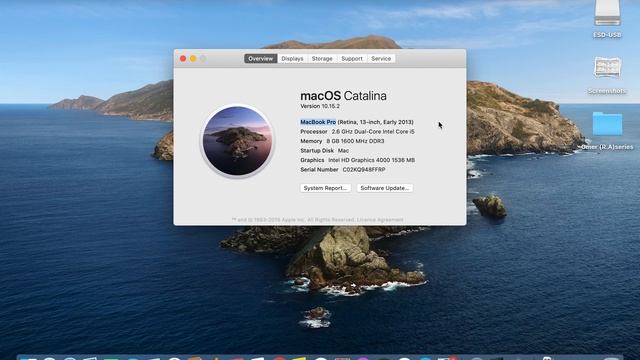Image resolution: width=640 pixels, height=360 pixels.
Task: Open the ESD-USB drive icon on desktop
Action: pyautogui.click(x=607, y=13)
